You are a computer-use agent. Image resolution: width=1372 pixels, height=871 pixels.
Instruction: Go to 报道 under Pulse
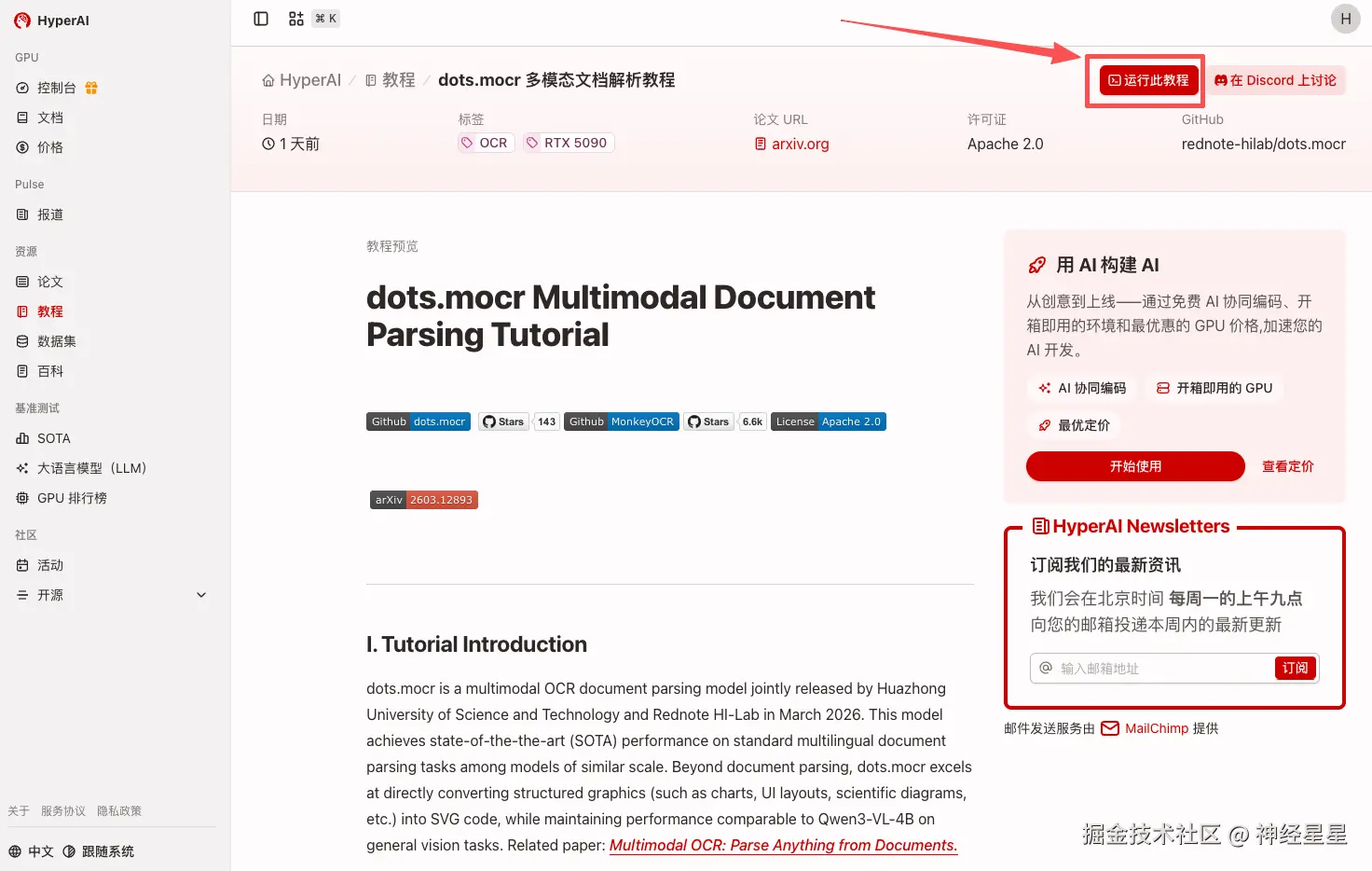[50, 214]
